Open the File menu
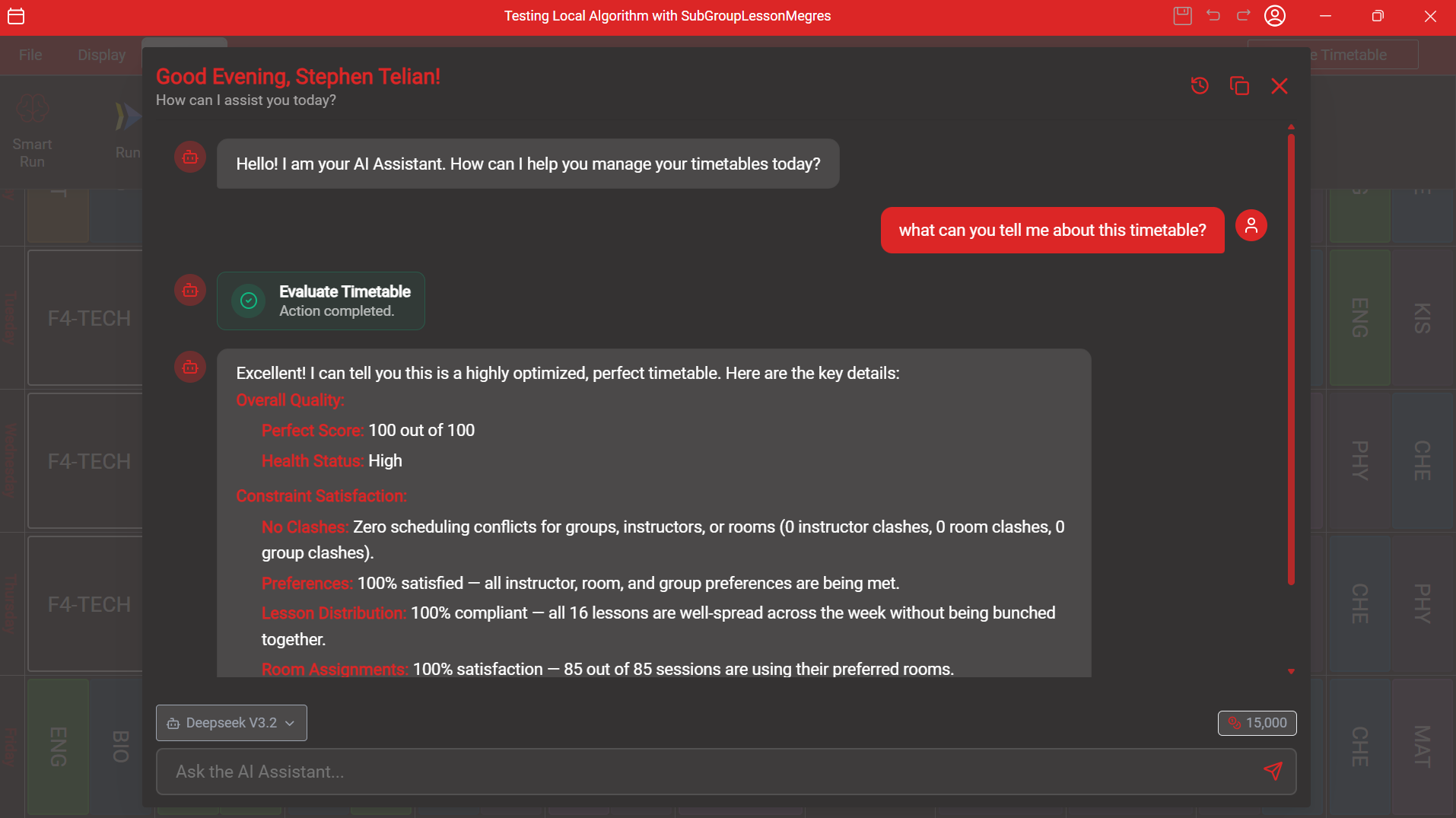 (30, 55)
